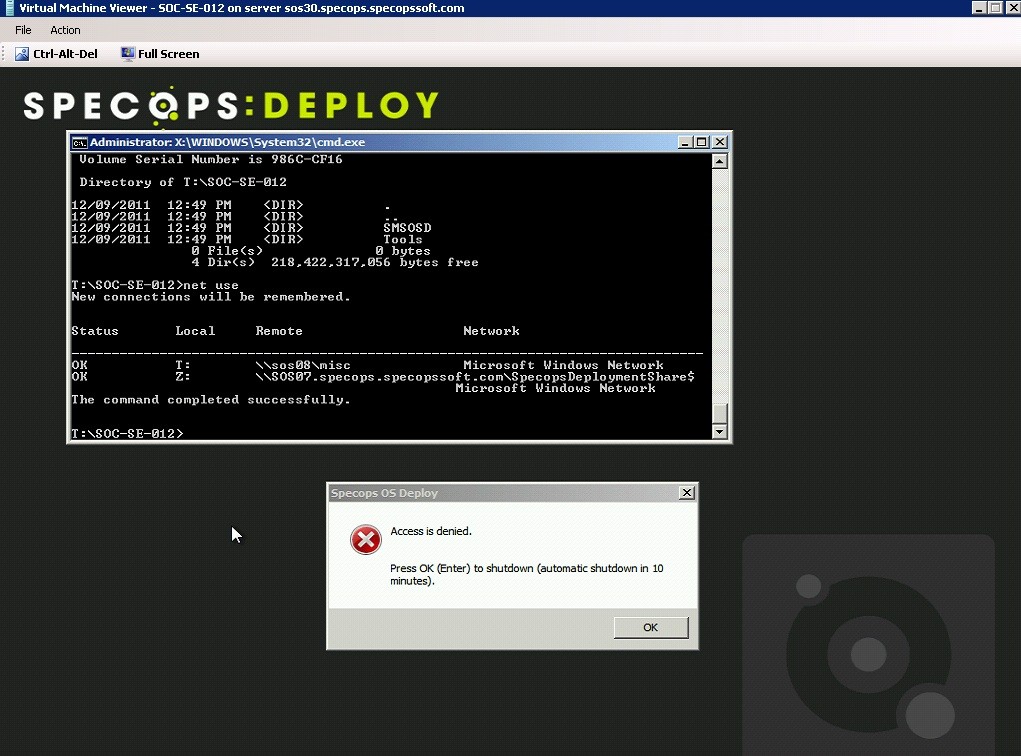Minimize the cmd.exe window
Screen dimensions: 1021x756
685,142
